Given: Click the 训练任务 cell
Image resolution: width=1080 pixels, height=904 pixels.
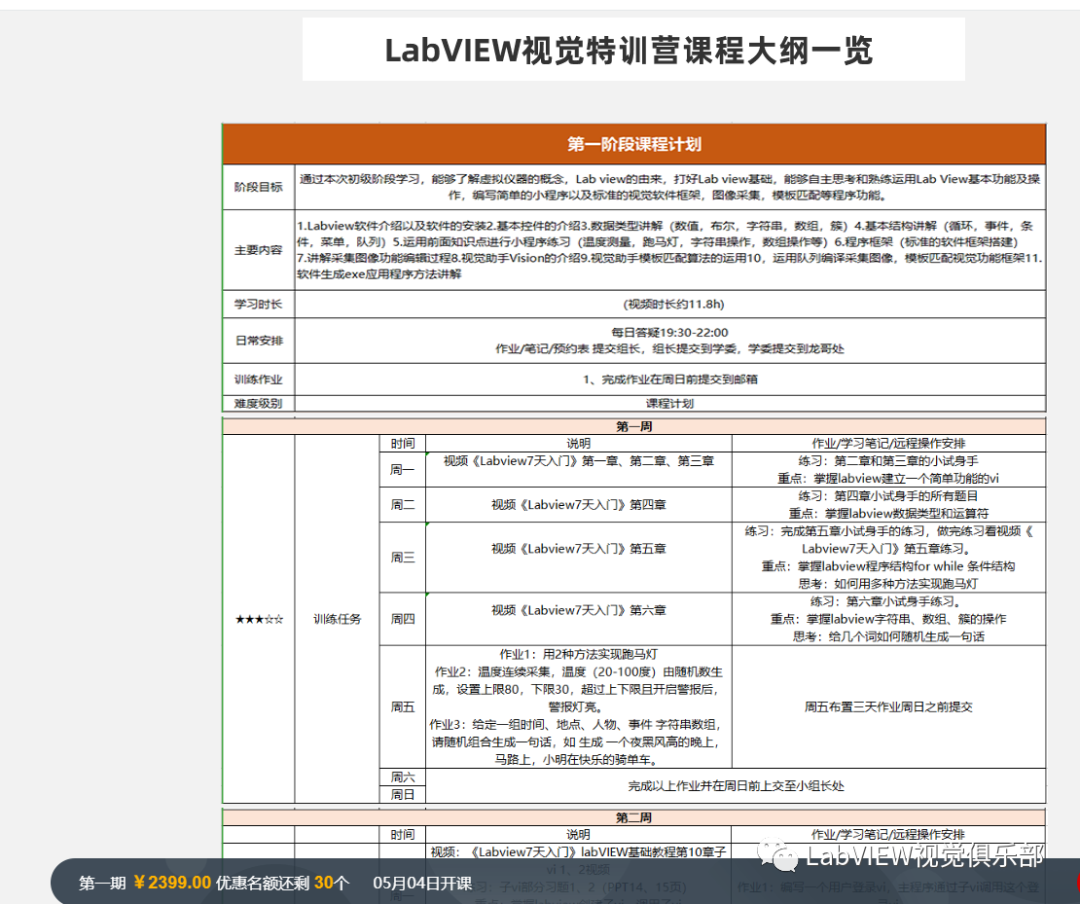Looking at the screenshot, I should pyautogui.click(x=337, y=619).
